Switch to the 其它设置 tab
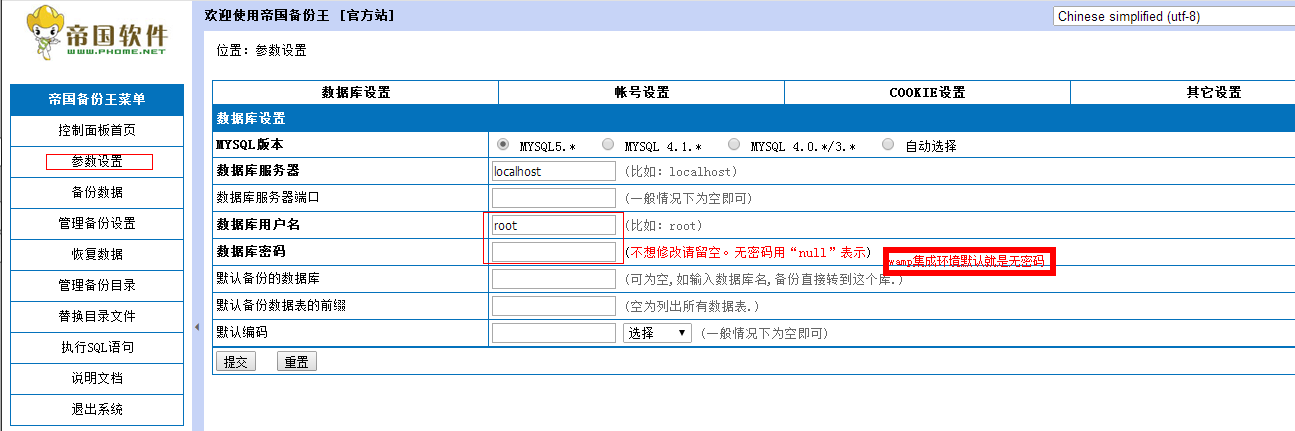 (x=1213, y=93)
